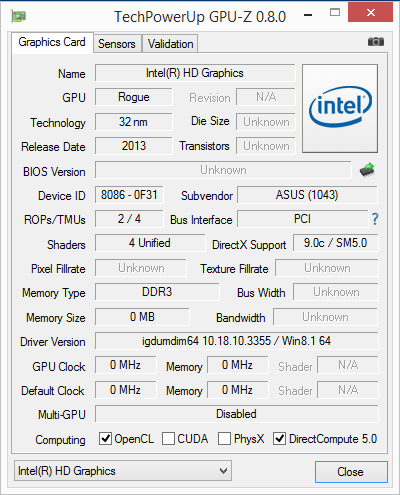Click the Bus Width Unknown field
The image size is (400, 495).
[336, 292]
